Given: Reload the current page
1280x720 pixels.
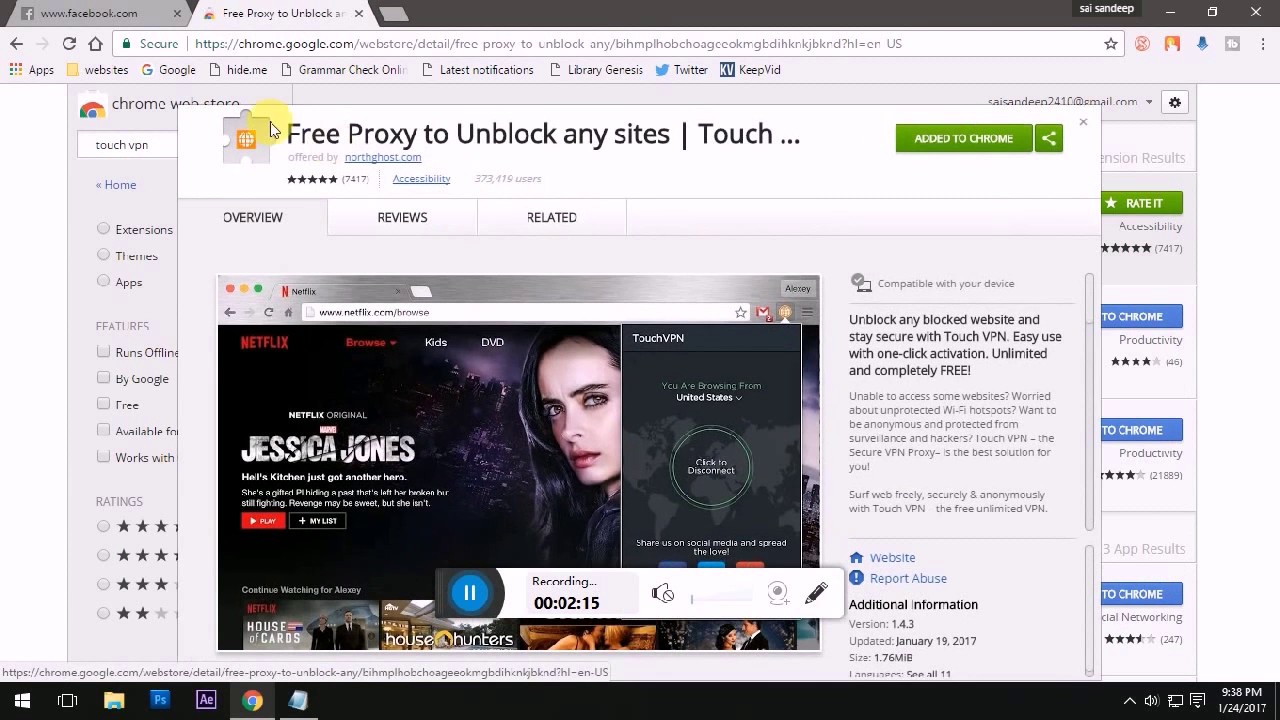Looking at the screenshot, I should click(x=69, y=43).
